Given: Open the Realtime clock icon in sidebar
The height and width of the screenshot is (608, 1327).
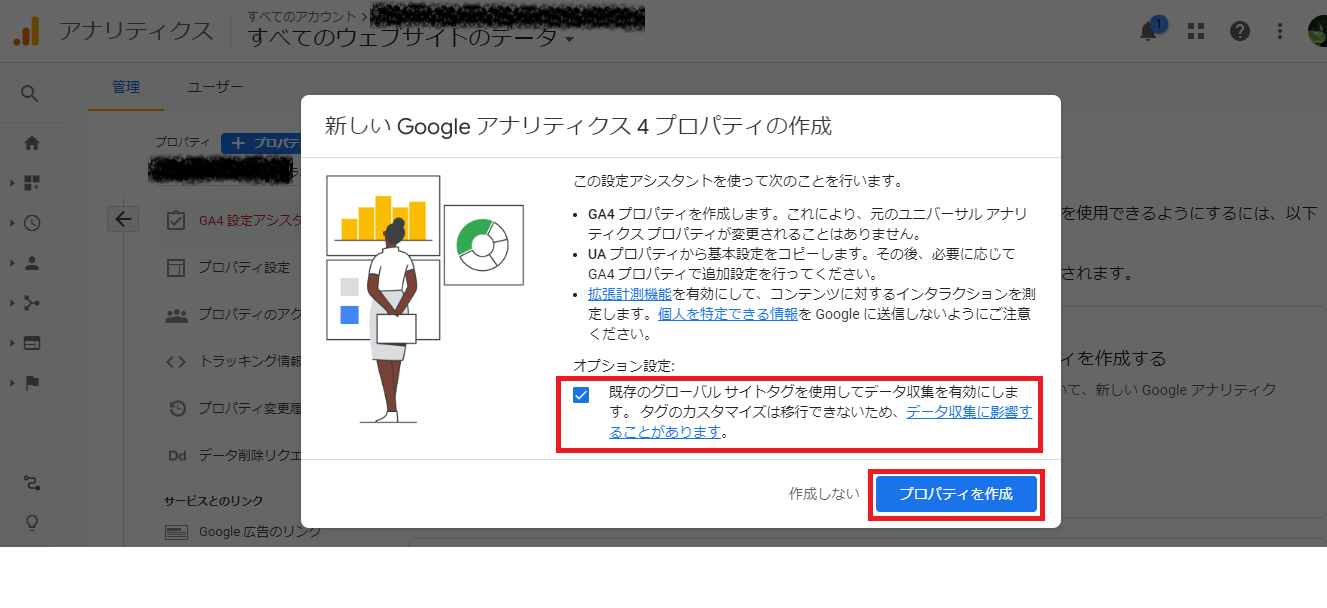Looking at the screenshot, I should click(31, 223).
